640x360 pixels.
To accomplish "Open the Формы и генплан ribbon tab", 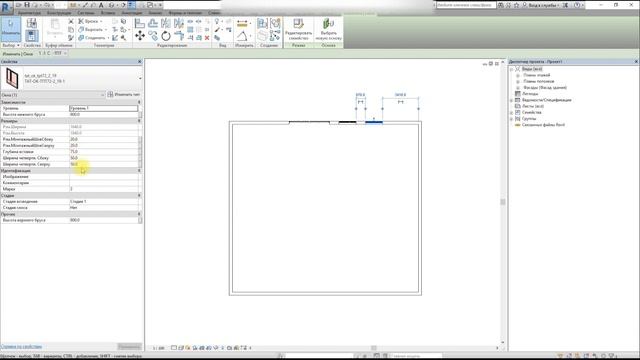I will (x=185, y=13).
